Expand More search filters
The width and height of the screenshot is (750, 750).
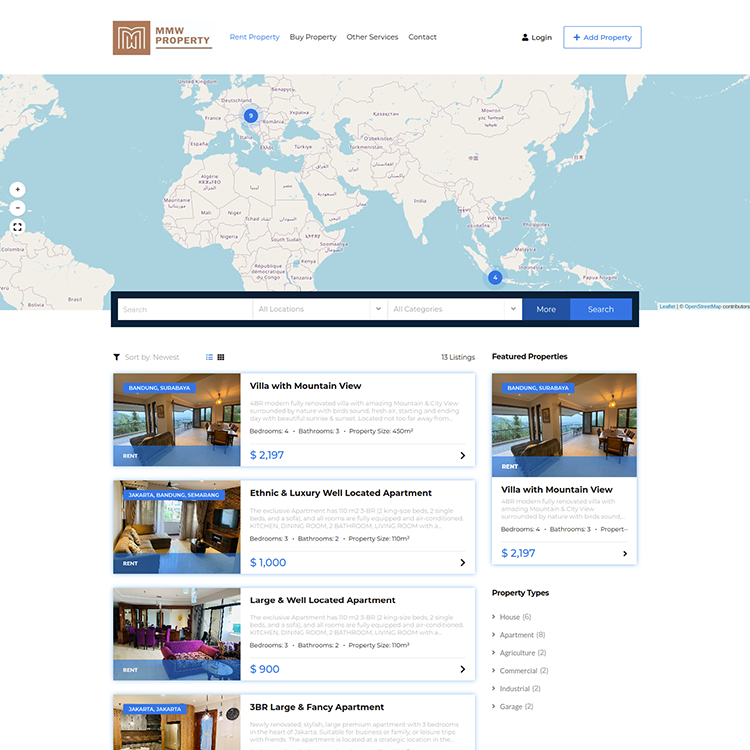pyautogui.click(x=546, y=310)
